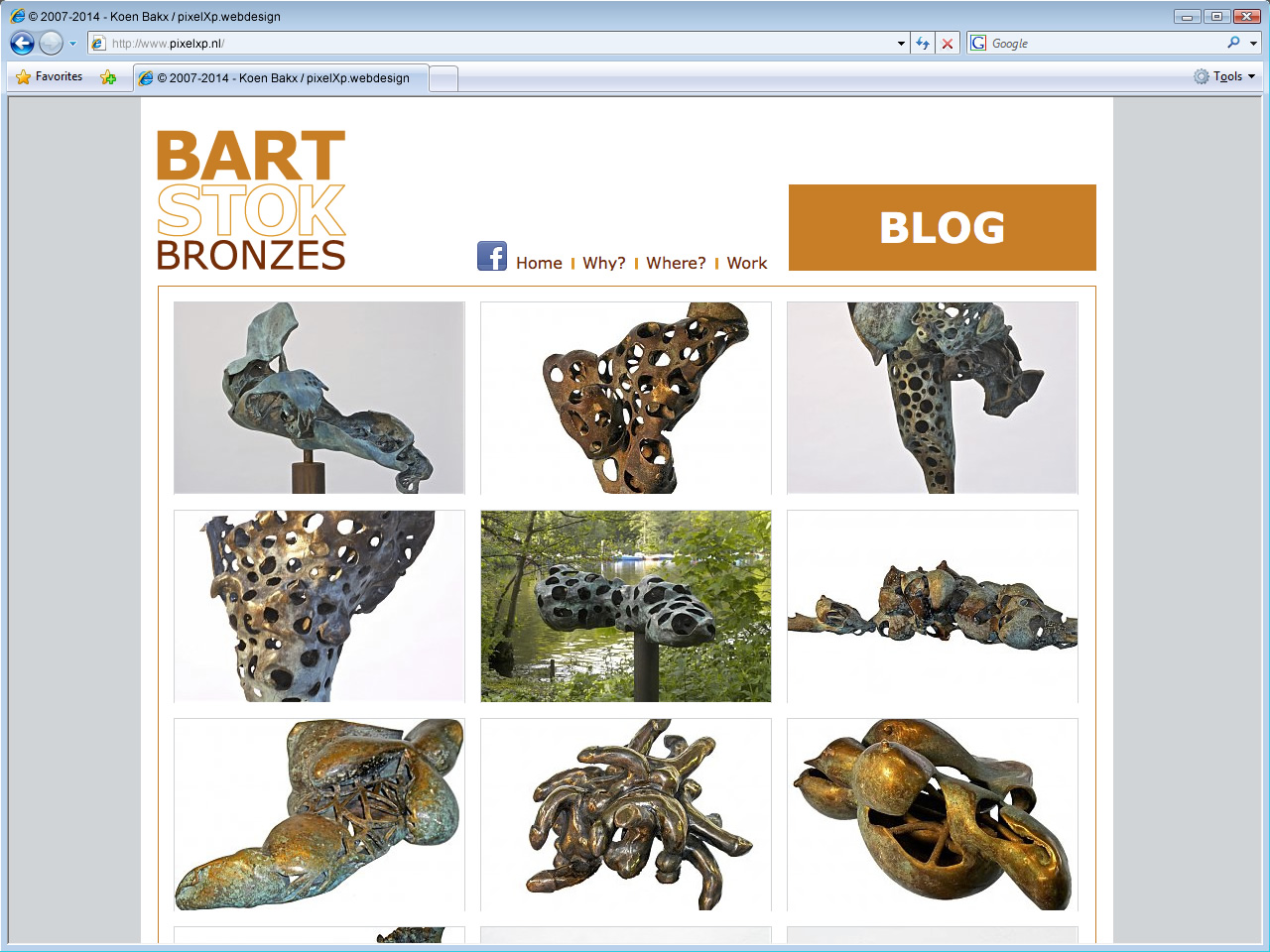Click the Add to Favorites bar icon
This screenshot has height=952, width=1270.
click(108, 77)
